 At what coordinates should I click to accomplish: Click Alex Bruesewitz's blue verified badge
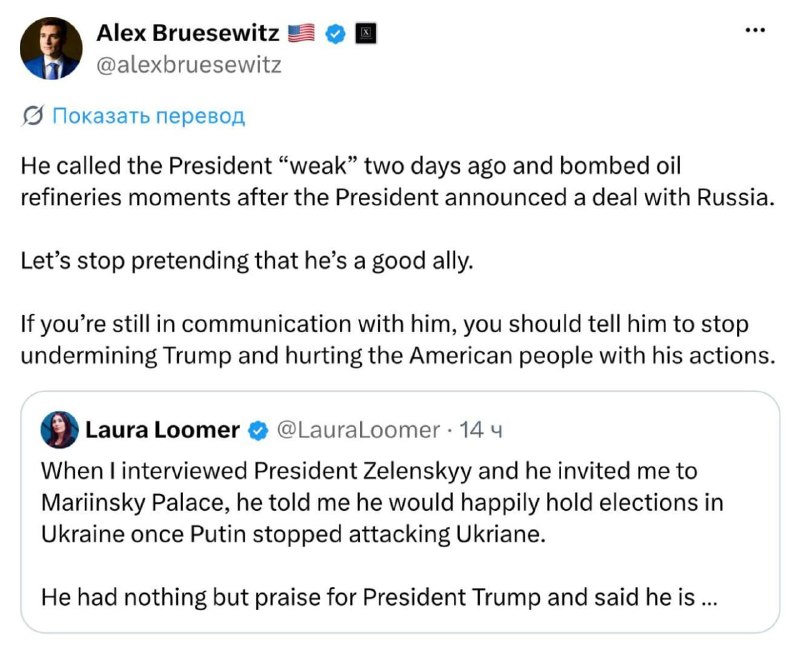point(335,34)
